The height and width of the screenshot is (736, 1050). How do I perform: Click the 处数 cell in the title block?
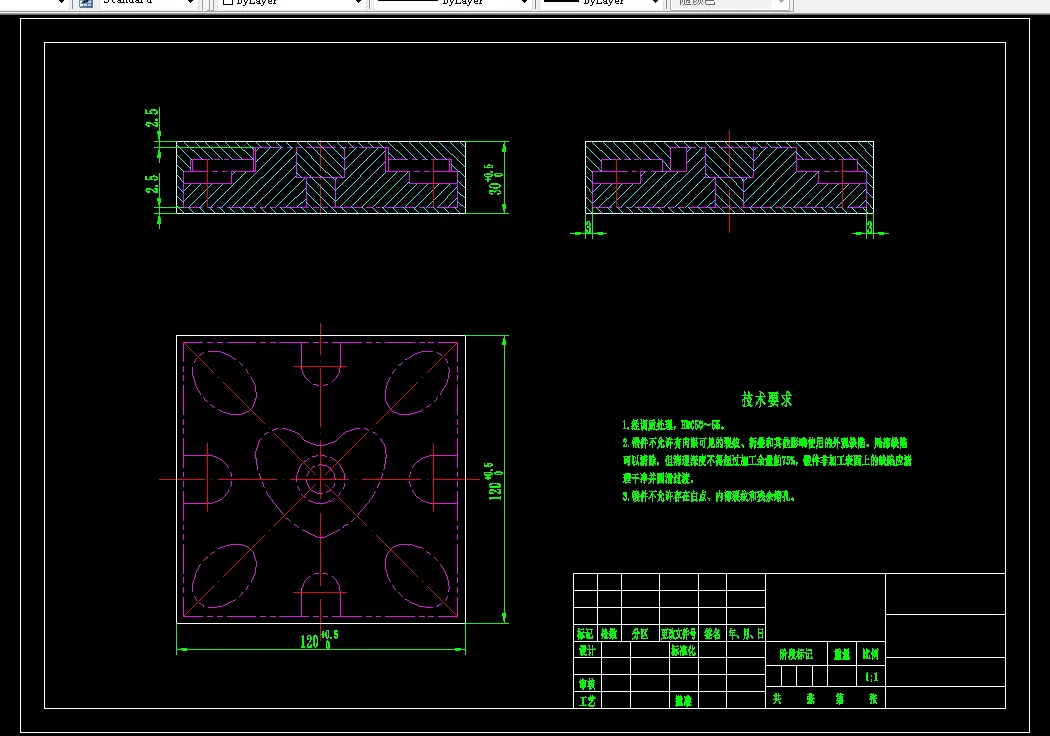pos(609,634)
